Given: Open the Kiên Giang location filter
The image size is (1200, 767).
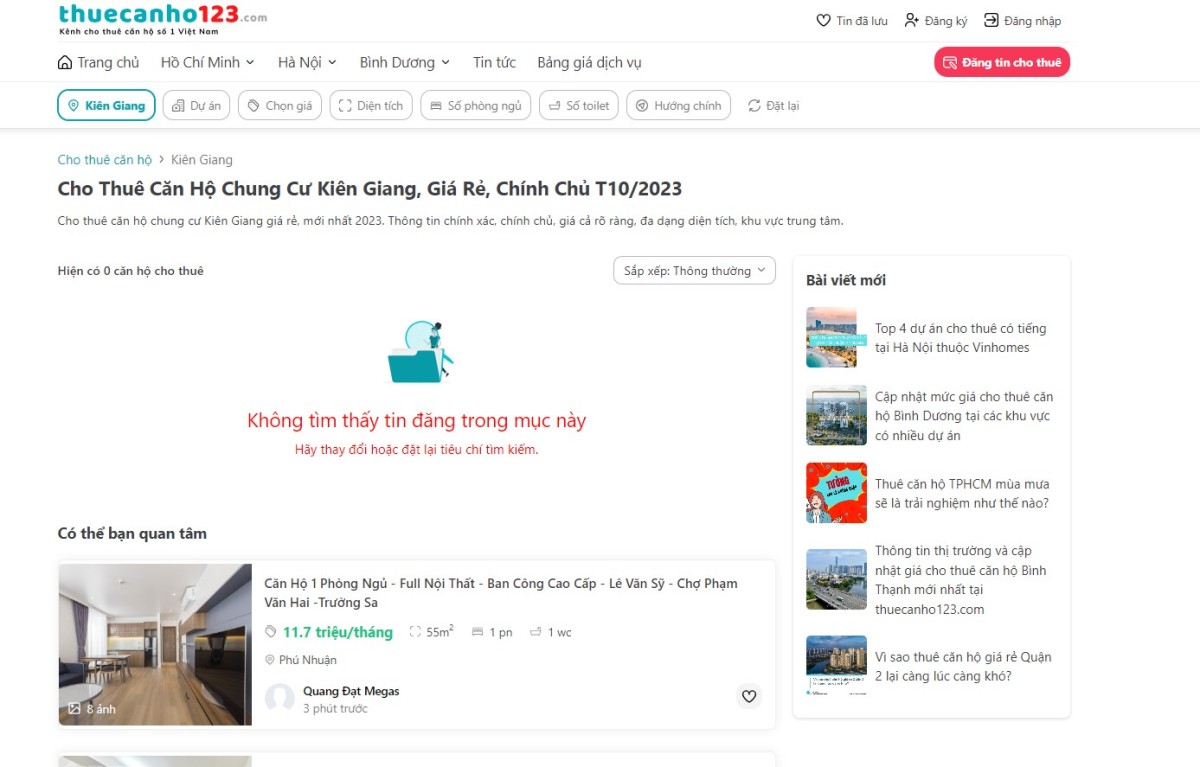Looking at the screenshot, I should [x=106, y=106].
